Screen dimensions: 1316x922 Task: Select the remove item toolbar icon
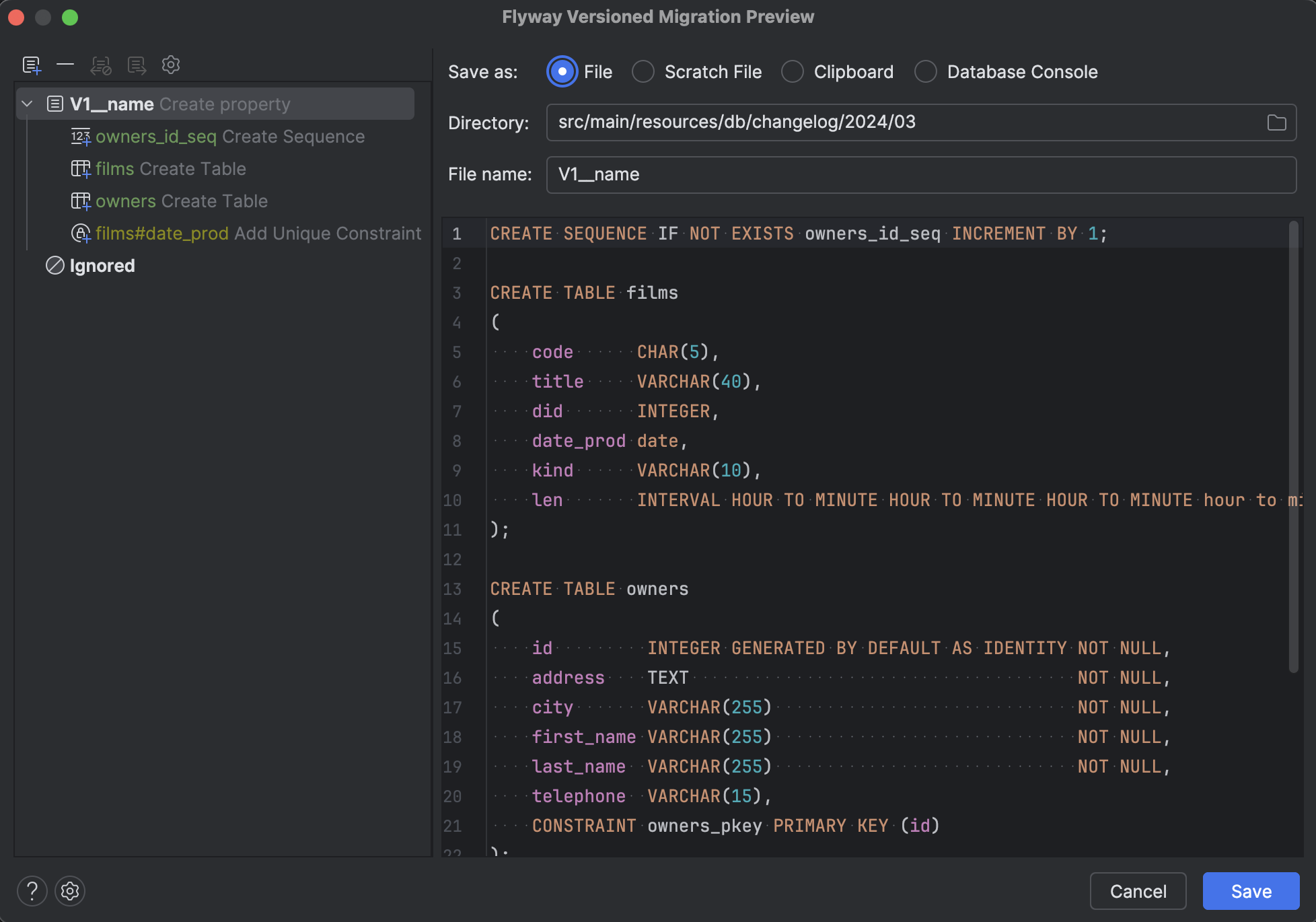tap(65, 65)
